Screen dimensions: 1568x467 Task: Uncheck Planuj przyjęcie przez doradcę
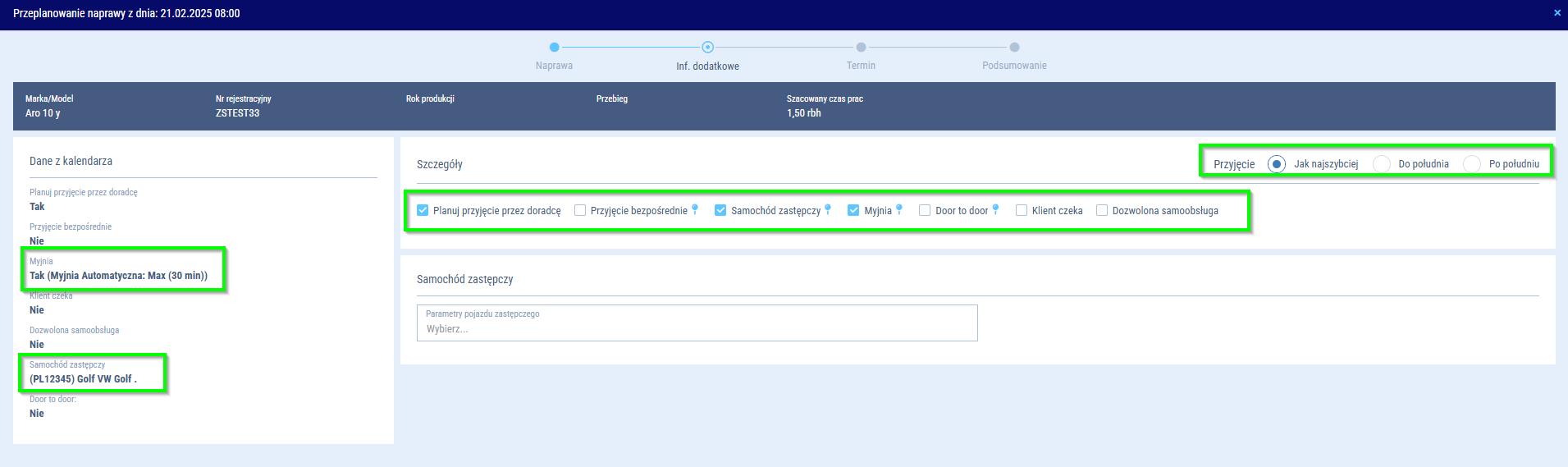coord(423,211)
